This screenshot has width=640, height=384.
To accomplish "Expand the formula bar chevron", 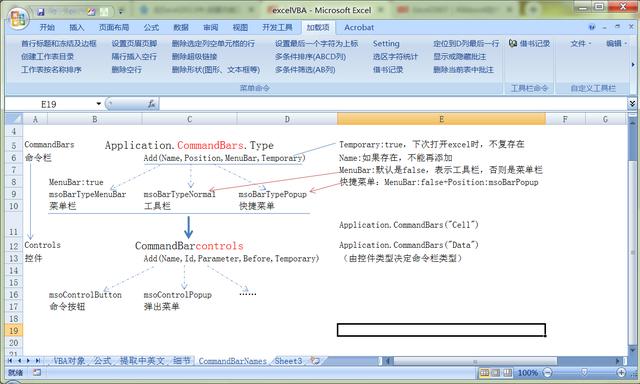I will point(632,104).
